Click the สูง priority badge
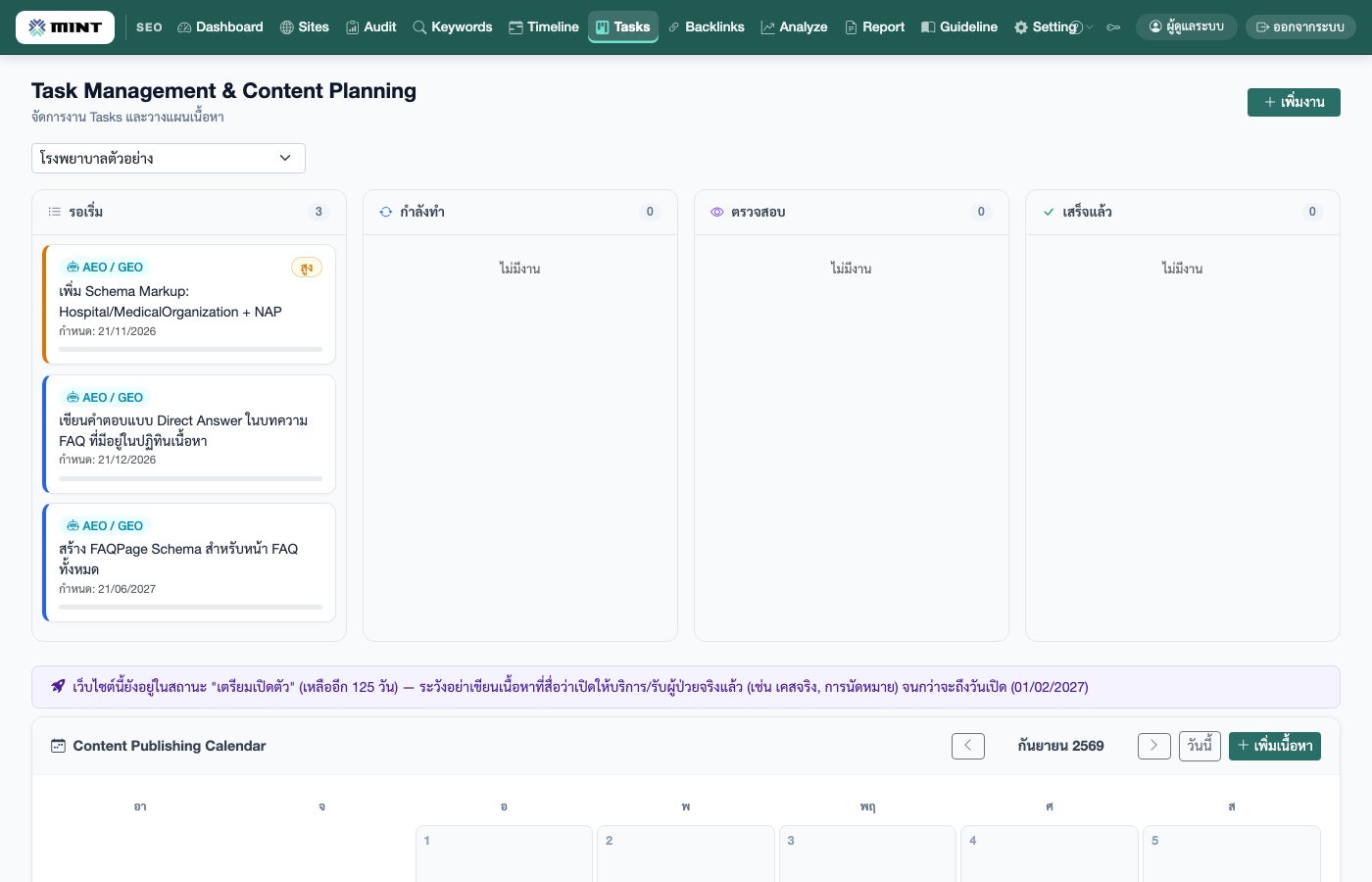1372x882 pixels. [307, 268]
